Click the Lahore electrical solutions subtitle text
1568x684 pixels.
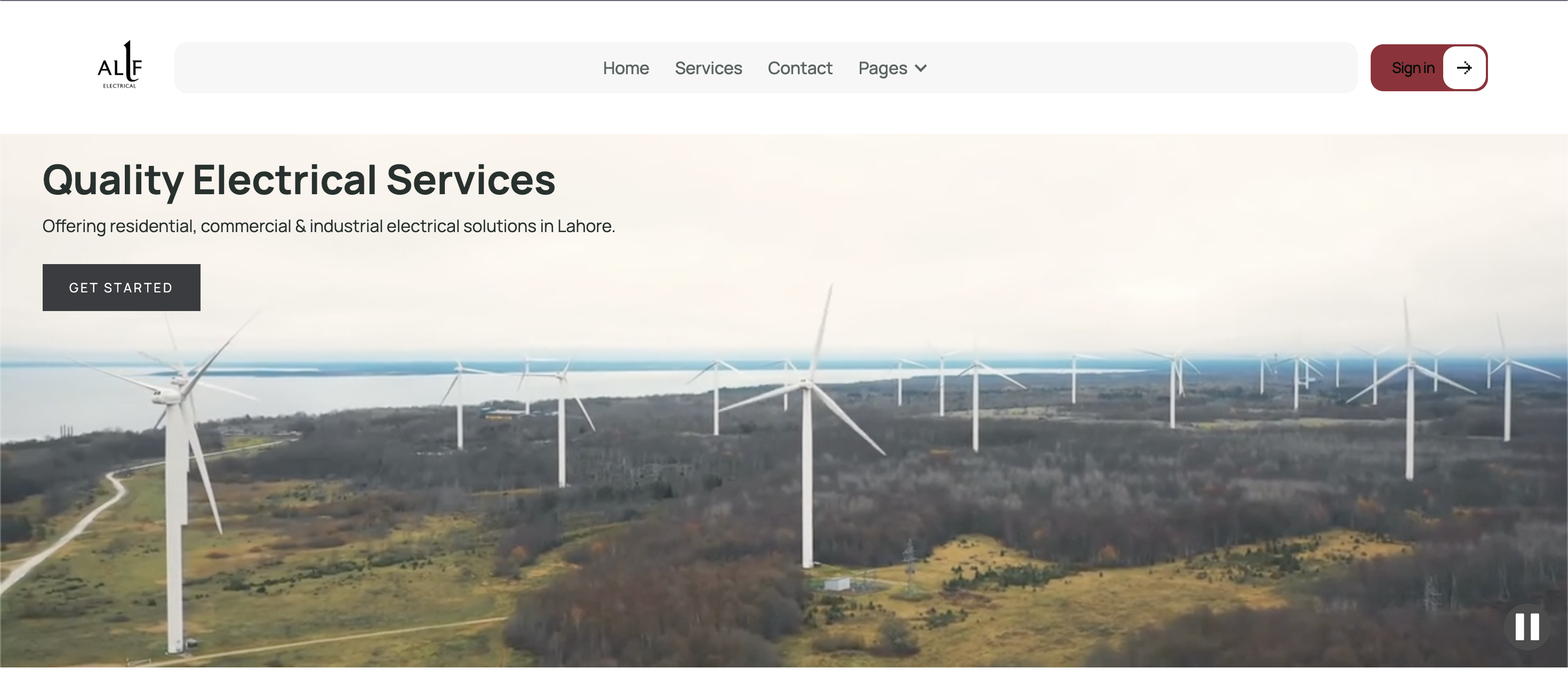tap(329, 226)
